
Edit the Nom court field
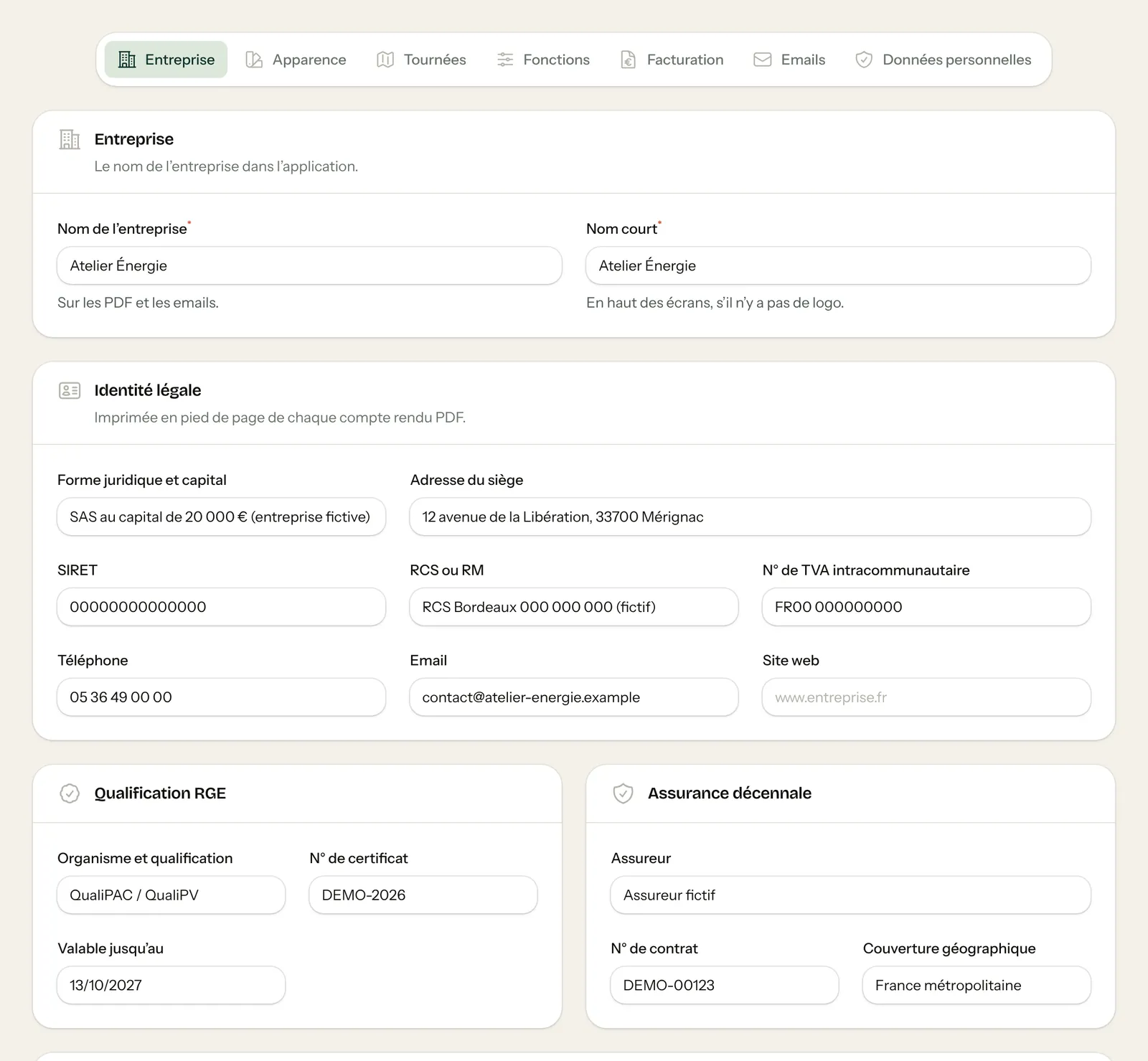coord(838,265)
